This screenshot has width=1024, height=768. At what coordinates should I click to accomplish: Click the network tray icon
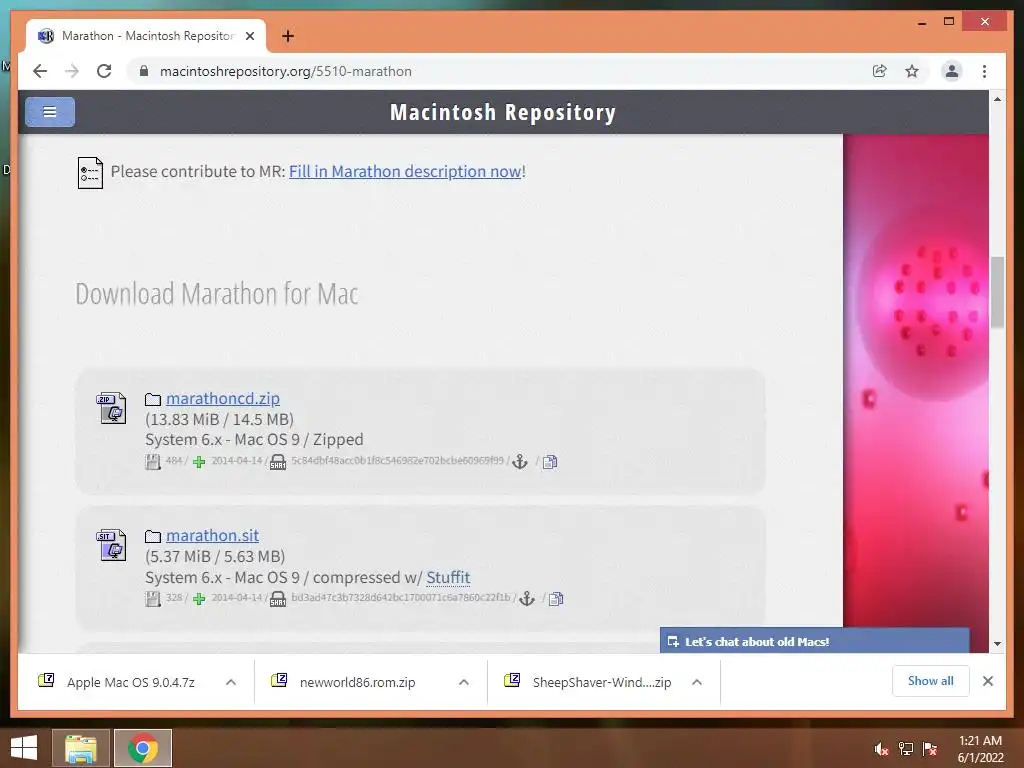(906, 749)
